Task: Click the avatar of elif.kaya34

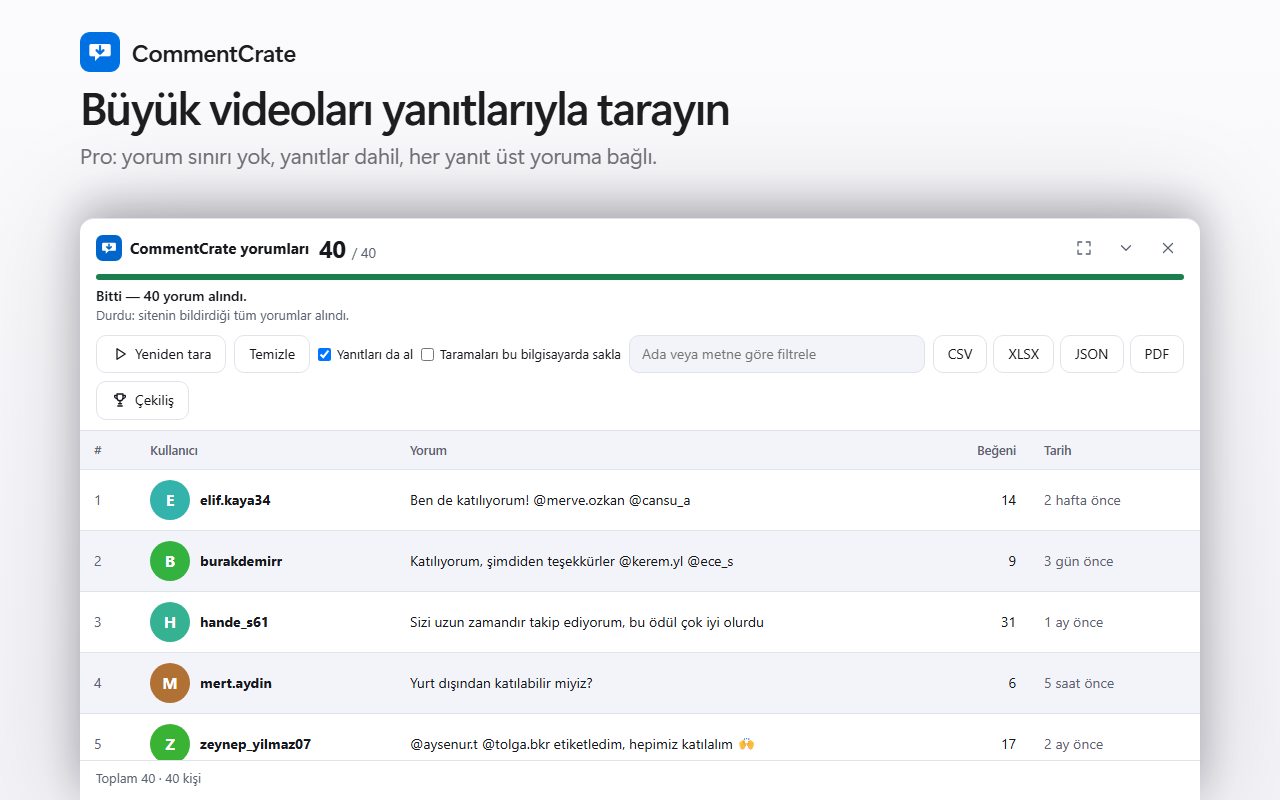Action: [170, 500]
